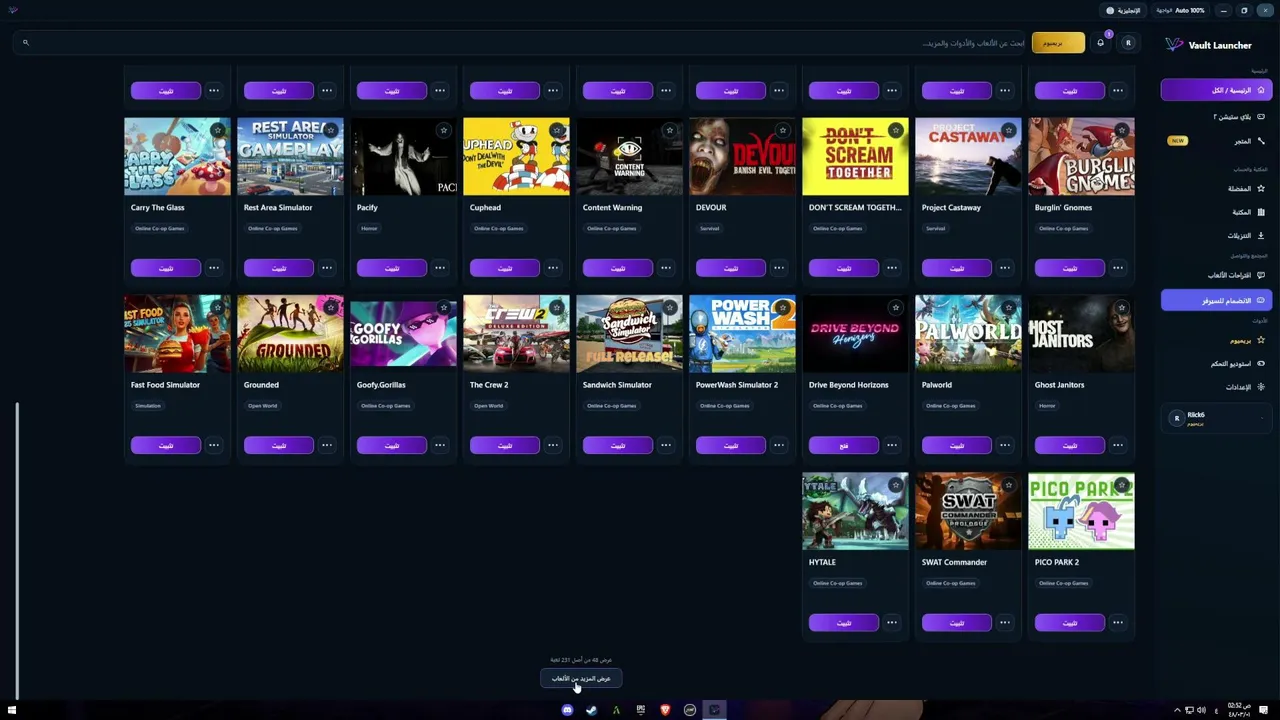The width and height of the screenshot is (1280, 720).
Task: Click the 'Survival' tag under DEVOUR
Action: pyautogui.click(x=710, y=229)
